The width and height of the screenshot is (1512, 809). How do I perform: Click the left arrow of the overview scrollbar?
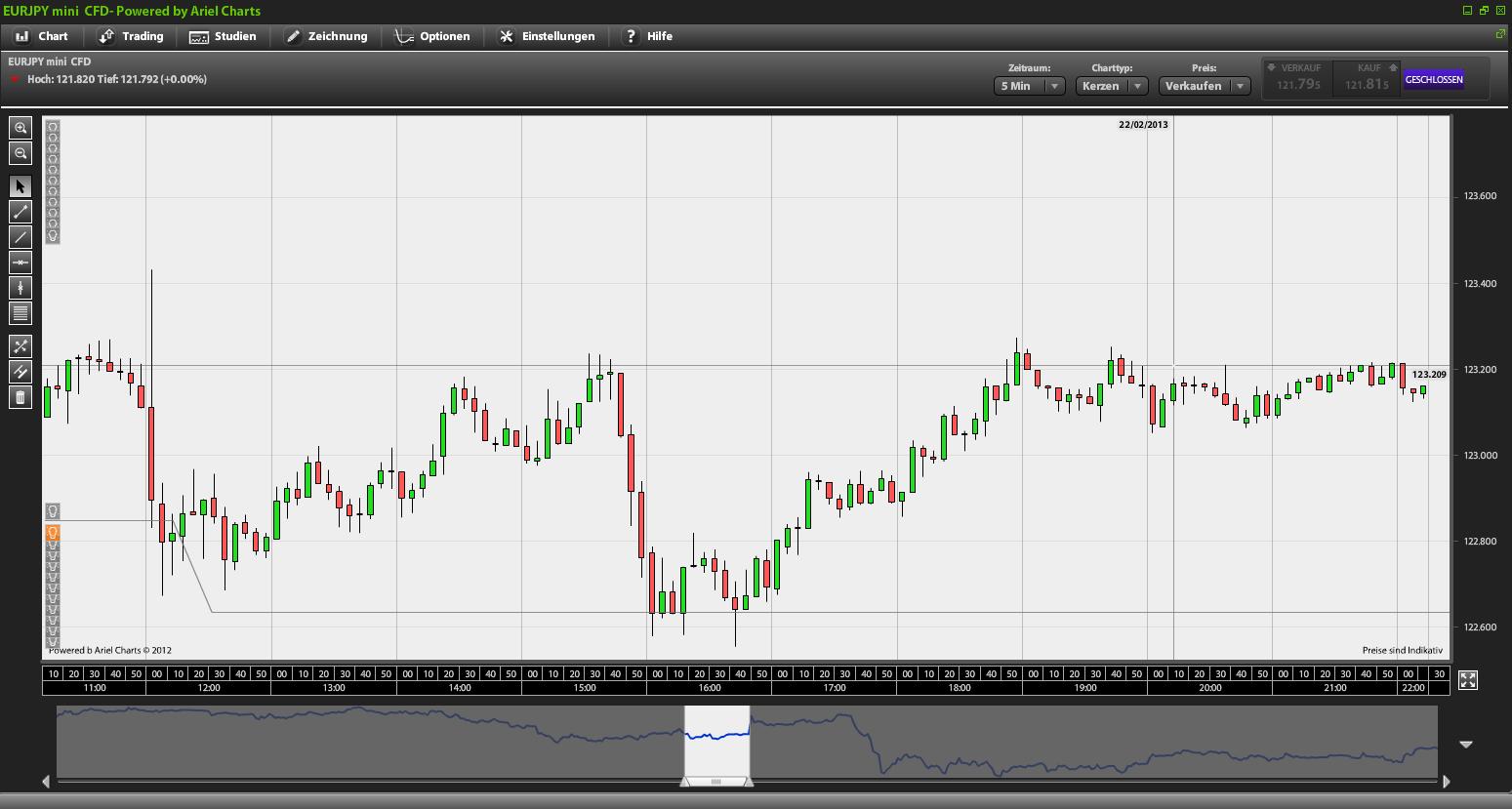click(46, 781)
